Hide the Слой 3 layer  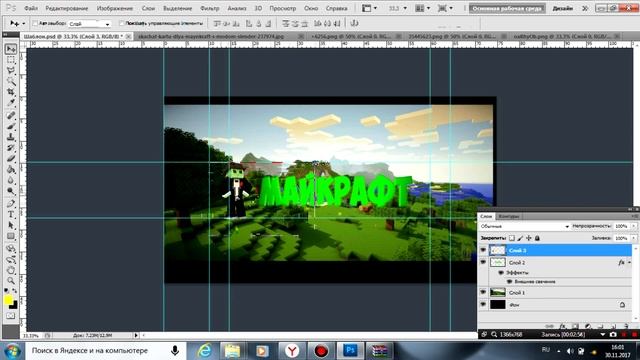tap(483, 250)
